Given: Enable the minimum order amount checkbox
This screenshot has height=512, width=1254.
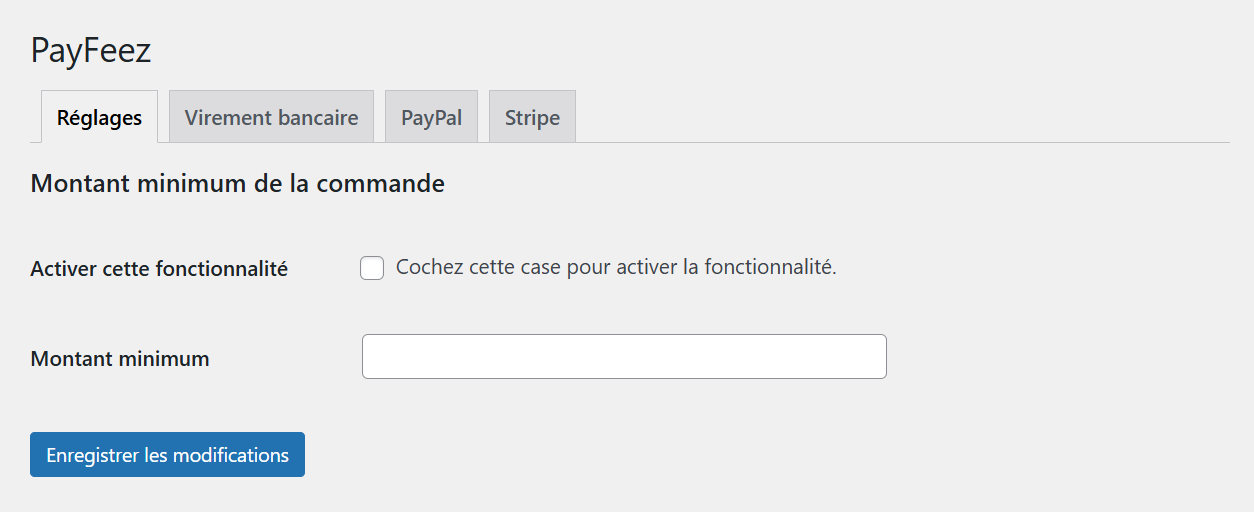Looking at the screenshot, I should (x=372, y=268).
